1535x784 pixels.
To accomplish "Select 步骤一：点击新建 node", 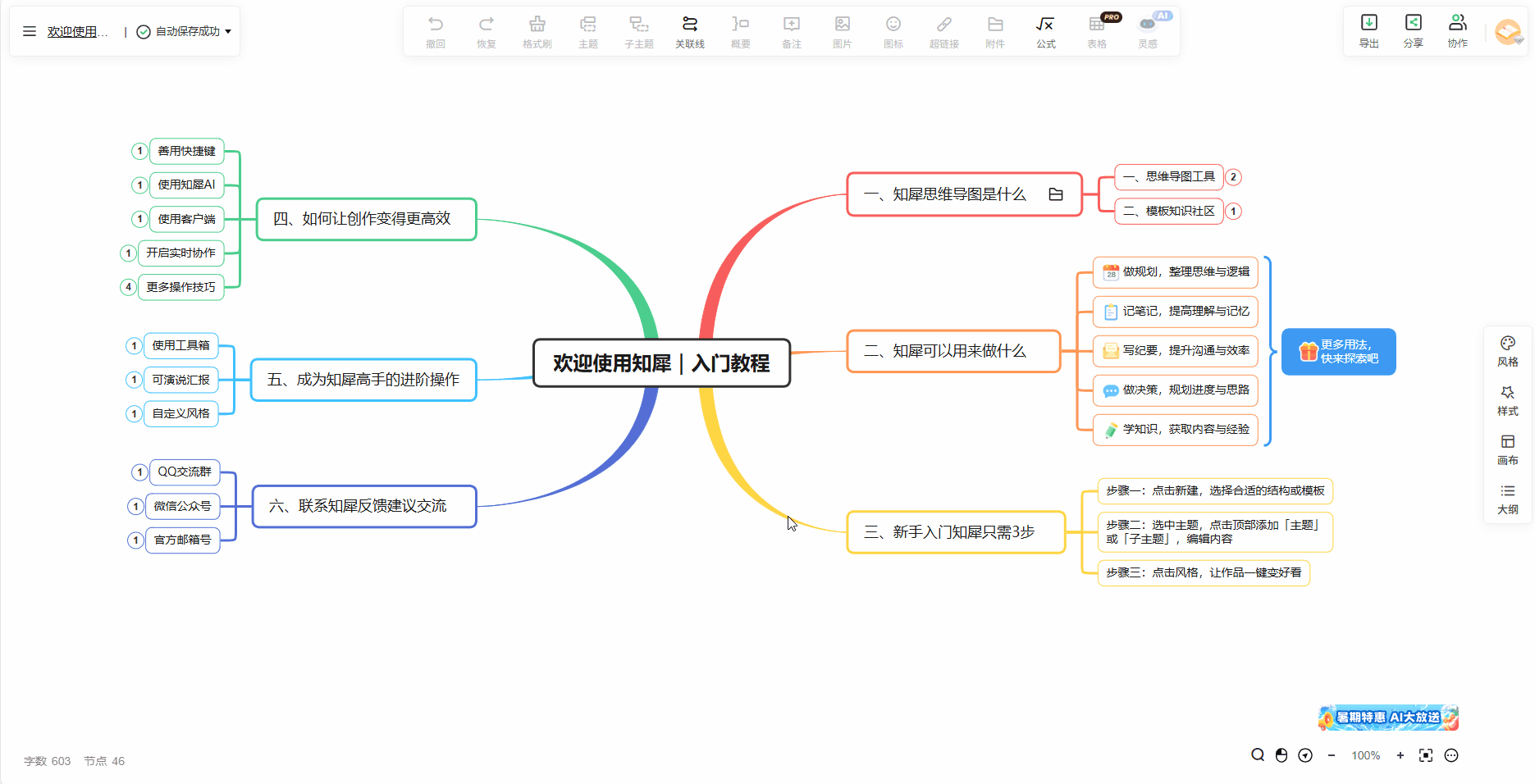I will pos(1215,490).
